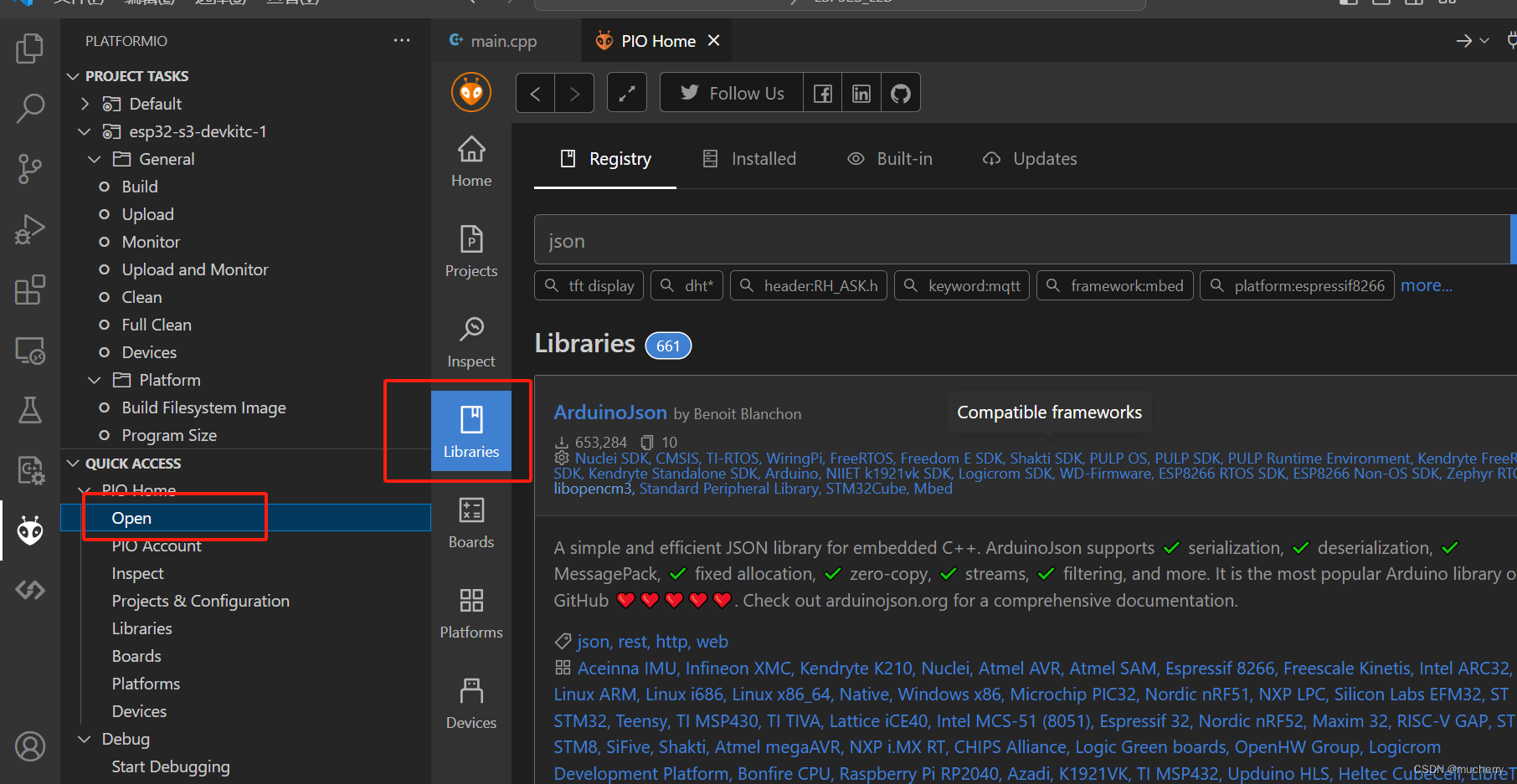Image resolution: width=1517 pixels, height=784 pixels.
Task: Open the Accounts icon in activity bar
Action: [x=30, y=746]
